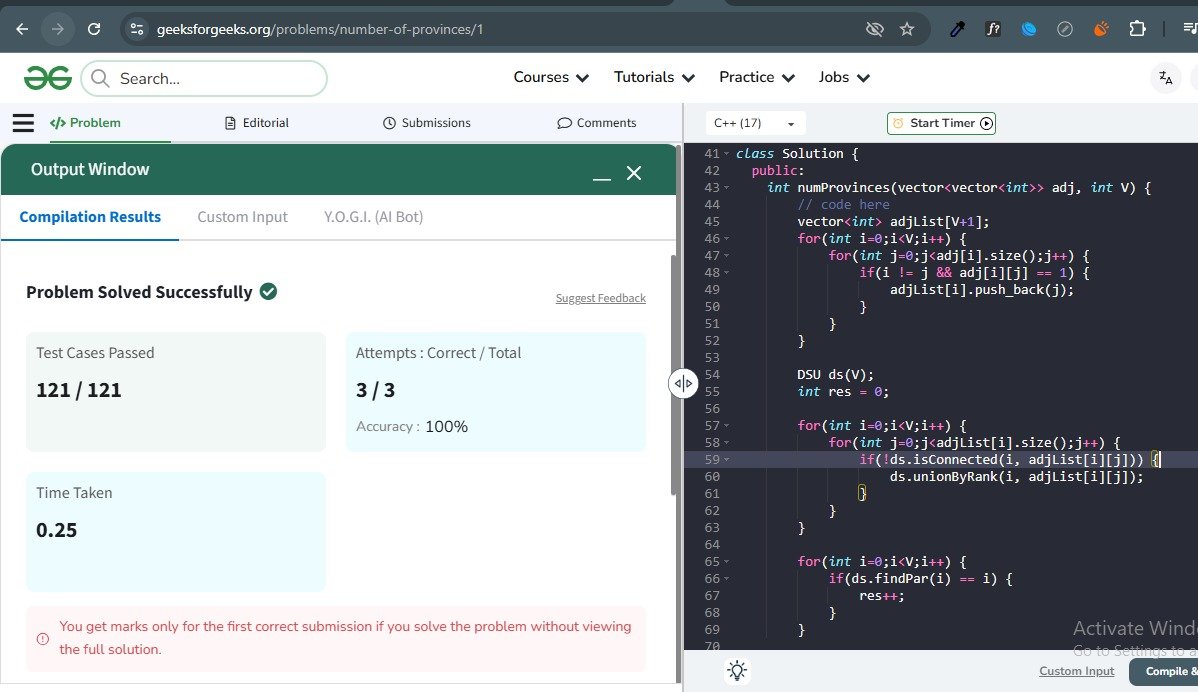Click the 3 / 3 attempts value
This screenshot has height=692, width=1198.
(x=375, y=390)
